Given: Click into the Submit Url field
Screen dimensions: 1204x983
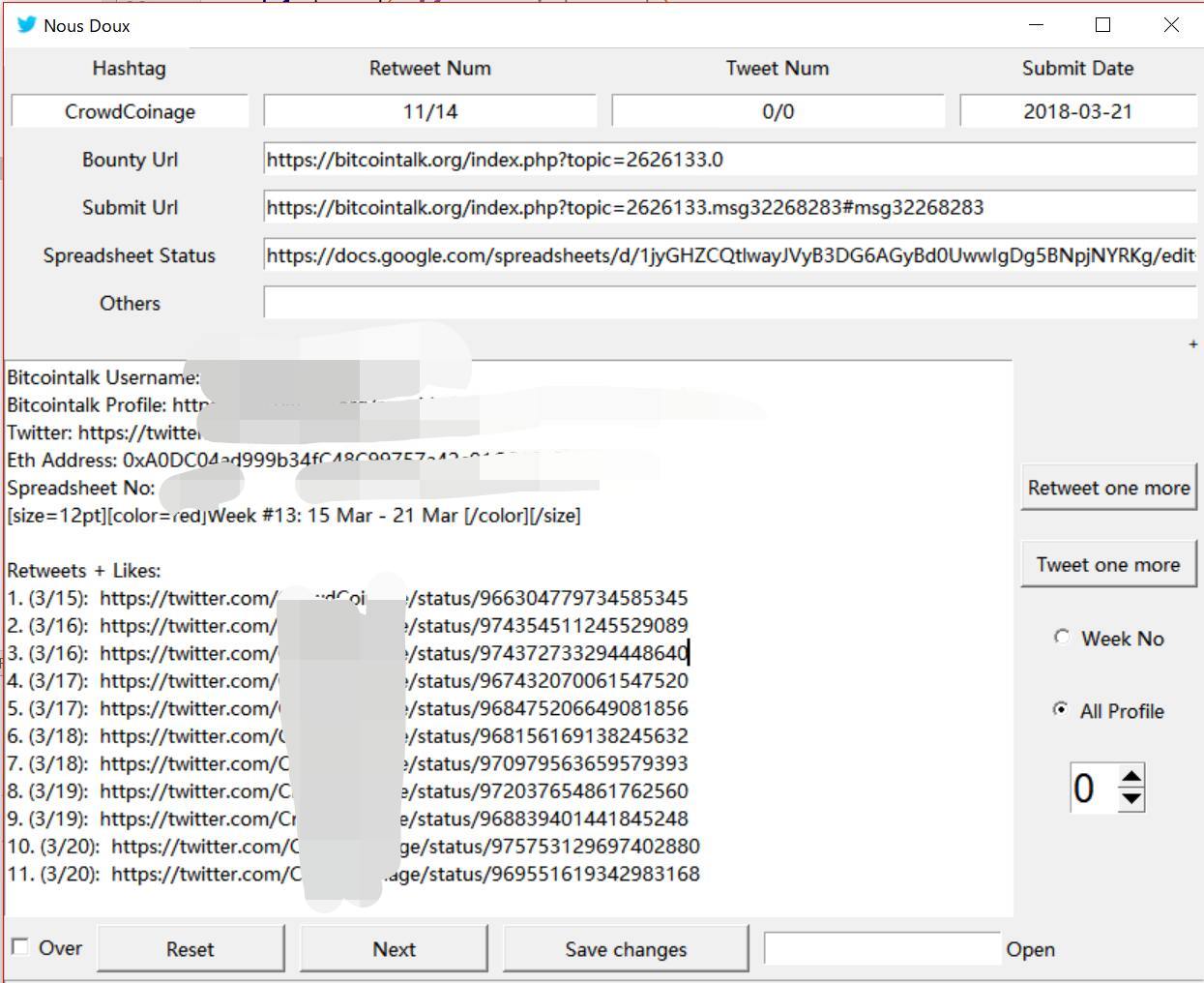Looking at the screenshot, I should pyautogui.click(x=729, y=207).
